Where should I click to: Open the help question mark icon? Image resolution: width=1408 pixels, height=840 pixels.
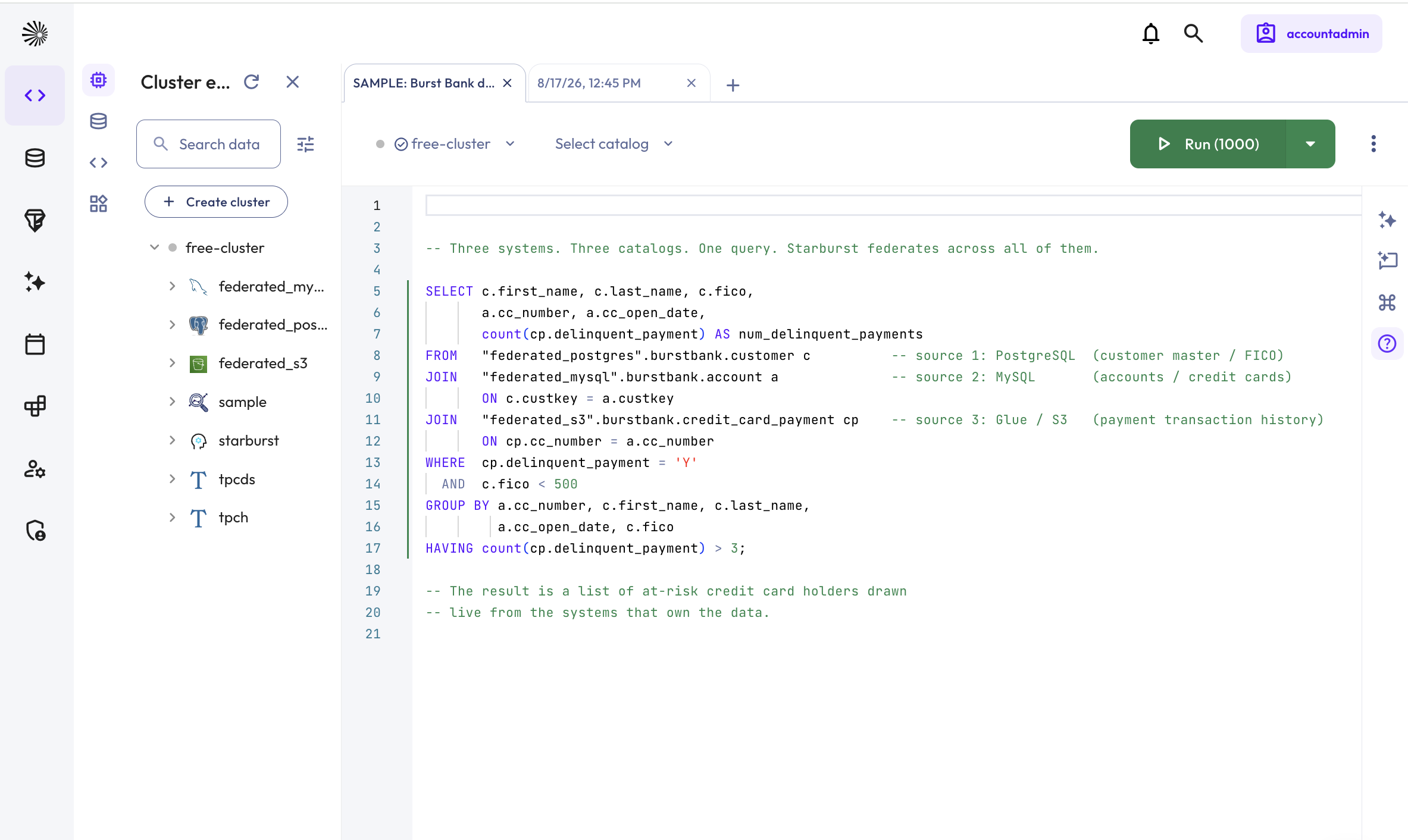[1387, 344]
